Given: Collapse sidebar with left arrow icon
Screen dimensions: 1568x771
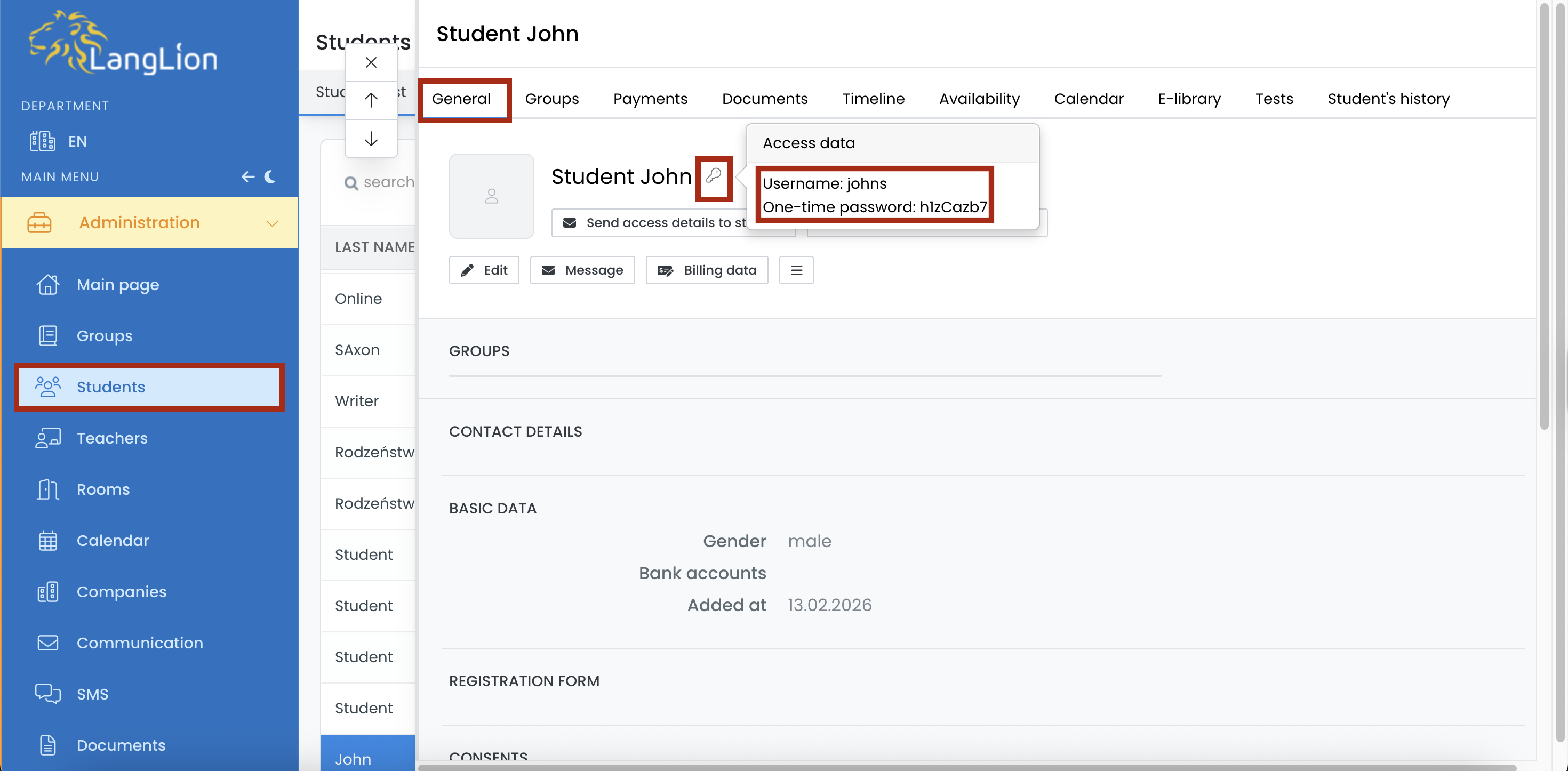Looking at the screenshot, I should [247, 176].
